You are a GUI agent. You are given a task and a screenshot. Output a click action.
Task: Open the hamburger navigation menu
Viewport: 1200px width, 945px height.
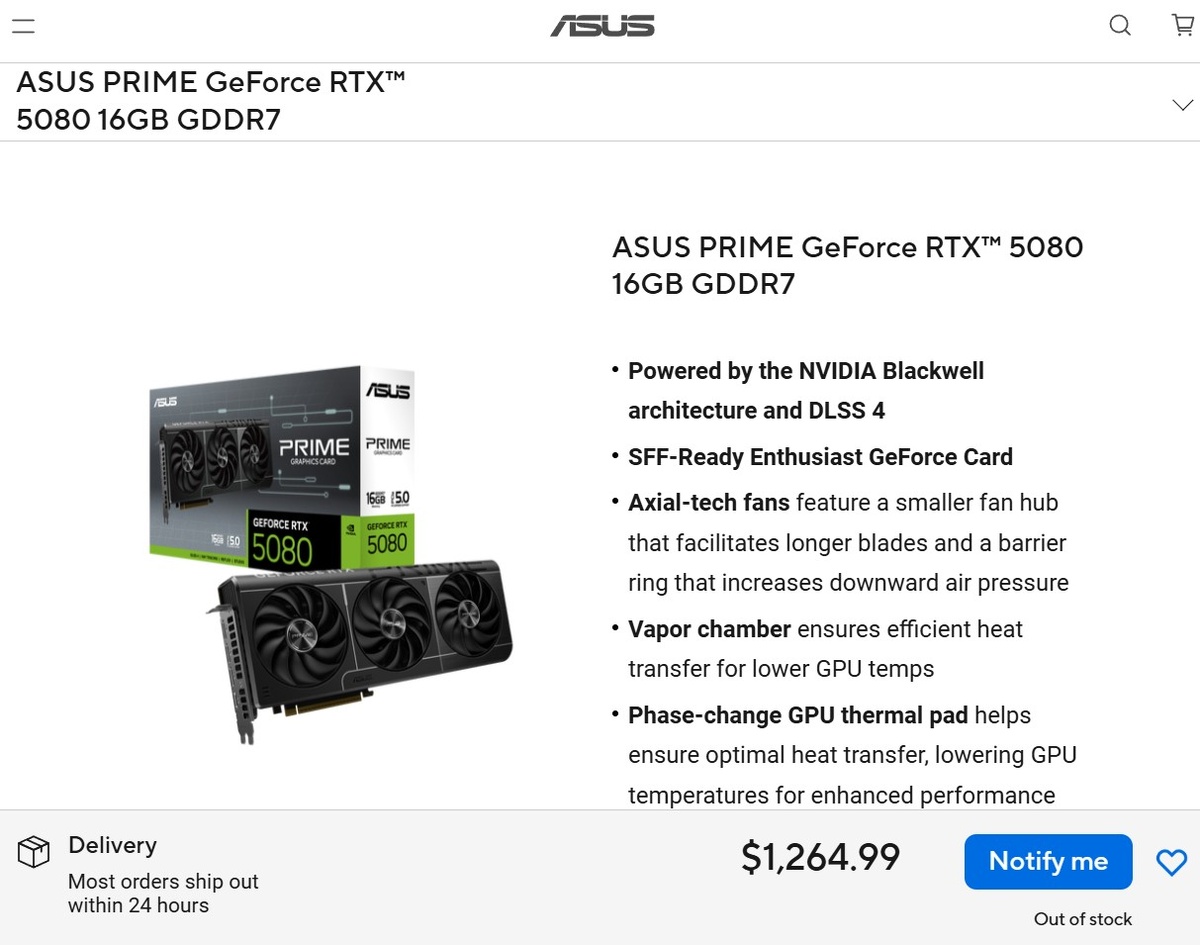(23, 27)
